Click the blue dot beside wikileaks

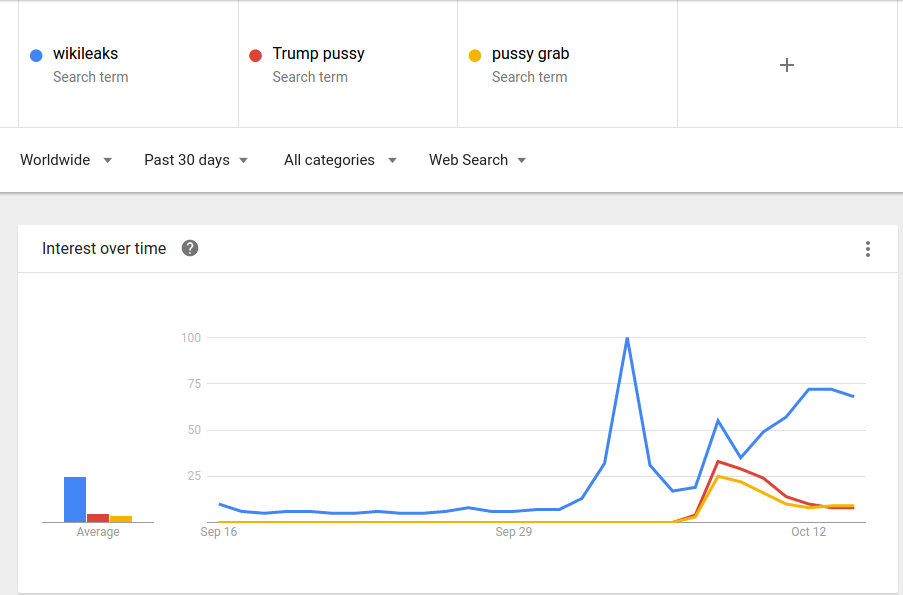pyautogui.click(x=36, y=55)
